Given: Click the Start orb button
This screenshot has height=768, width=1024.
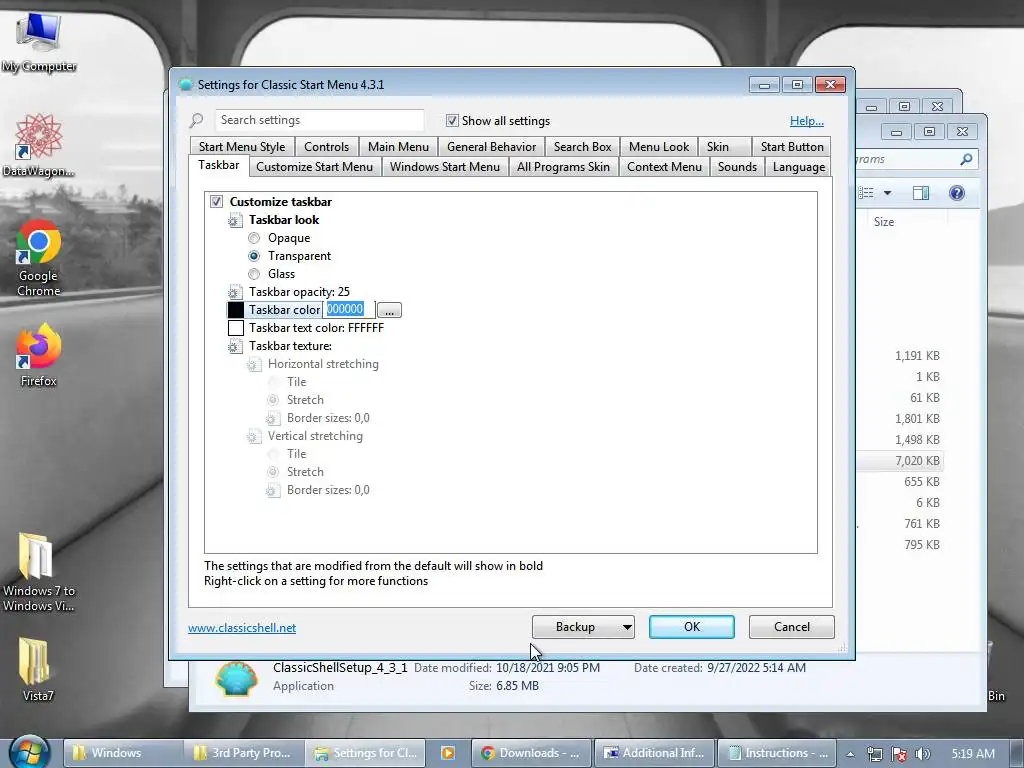Looking at the screenshot, I should pyautogui.click(x=29, y=752).
